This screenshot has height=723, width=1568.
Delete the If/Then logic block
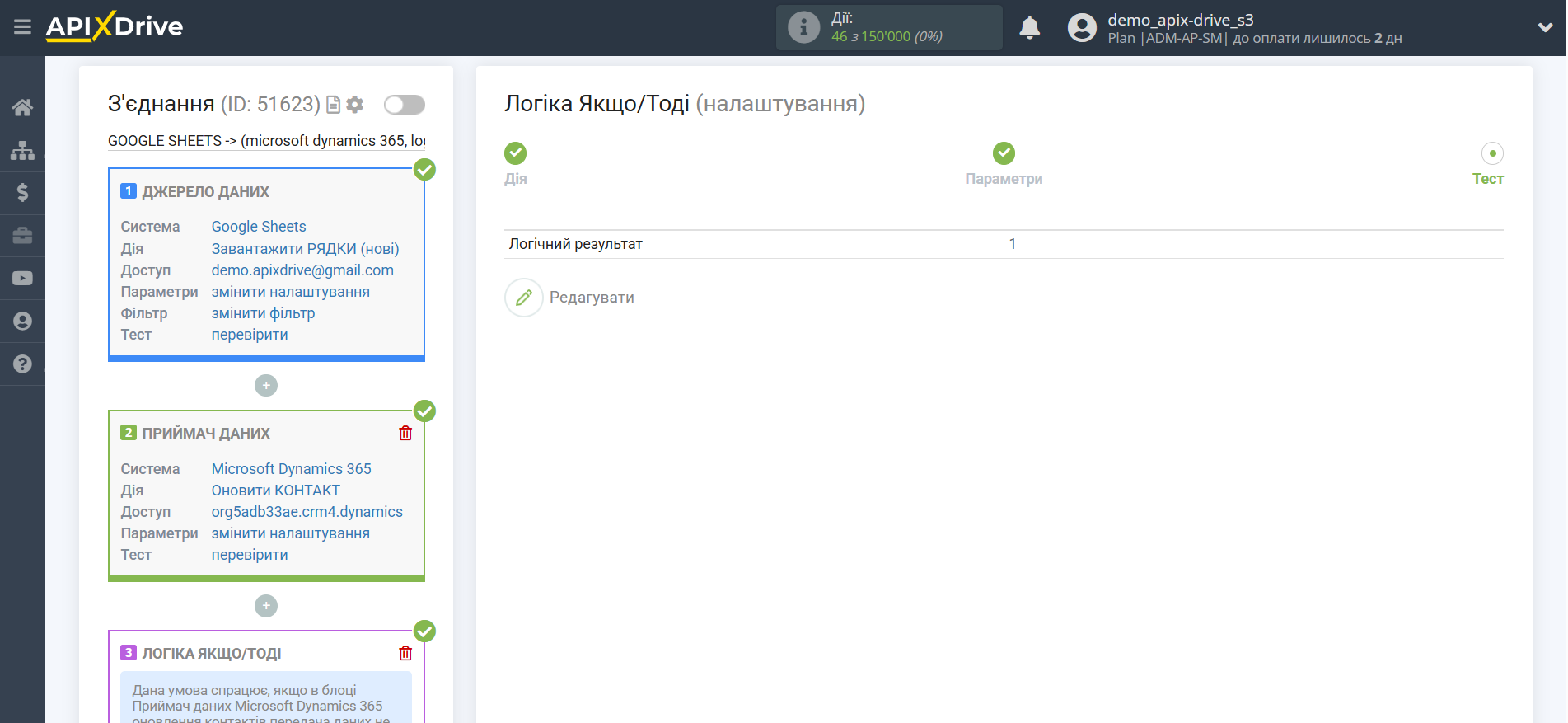(x=405, y=653)
